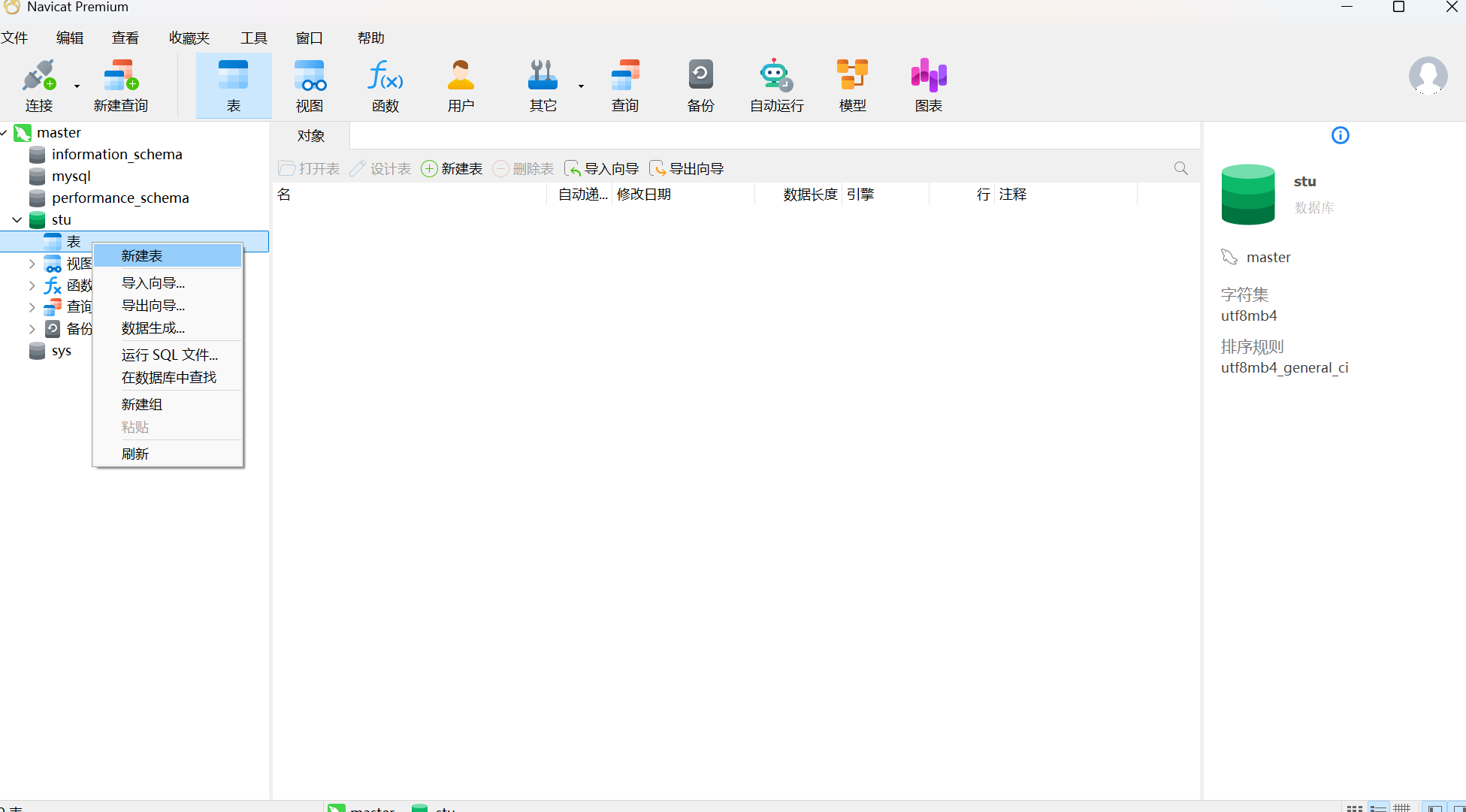
Task: Open the 连接 dropdown arrow
Action: point(77,86)
